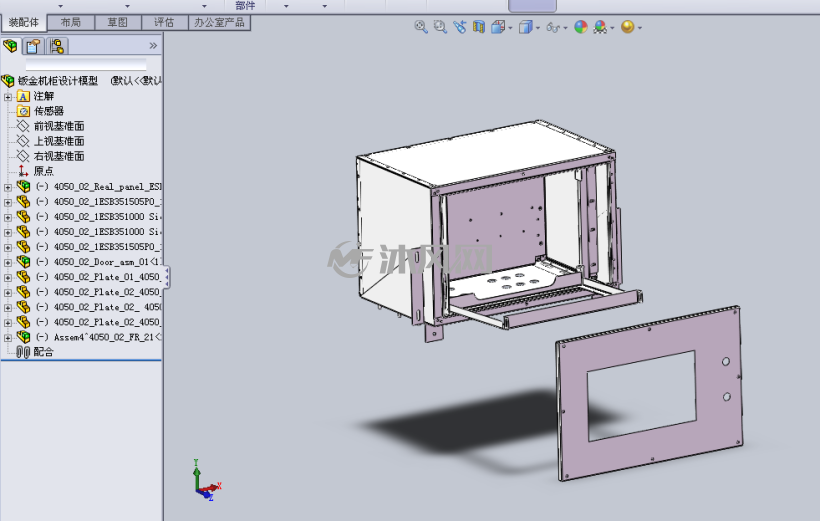Collapse feature panel via side handle
Viewport: 820px width, 521px height.
(166, 277)
